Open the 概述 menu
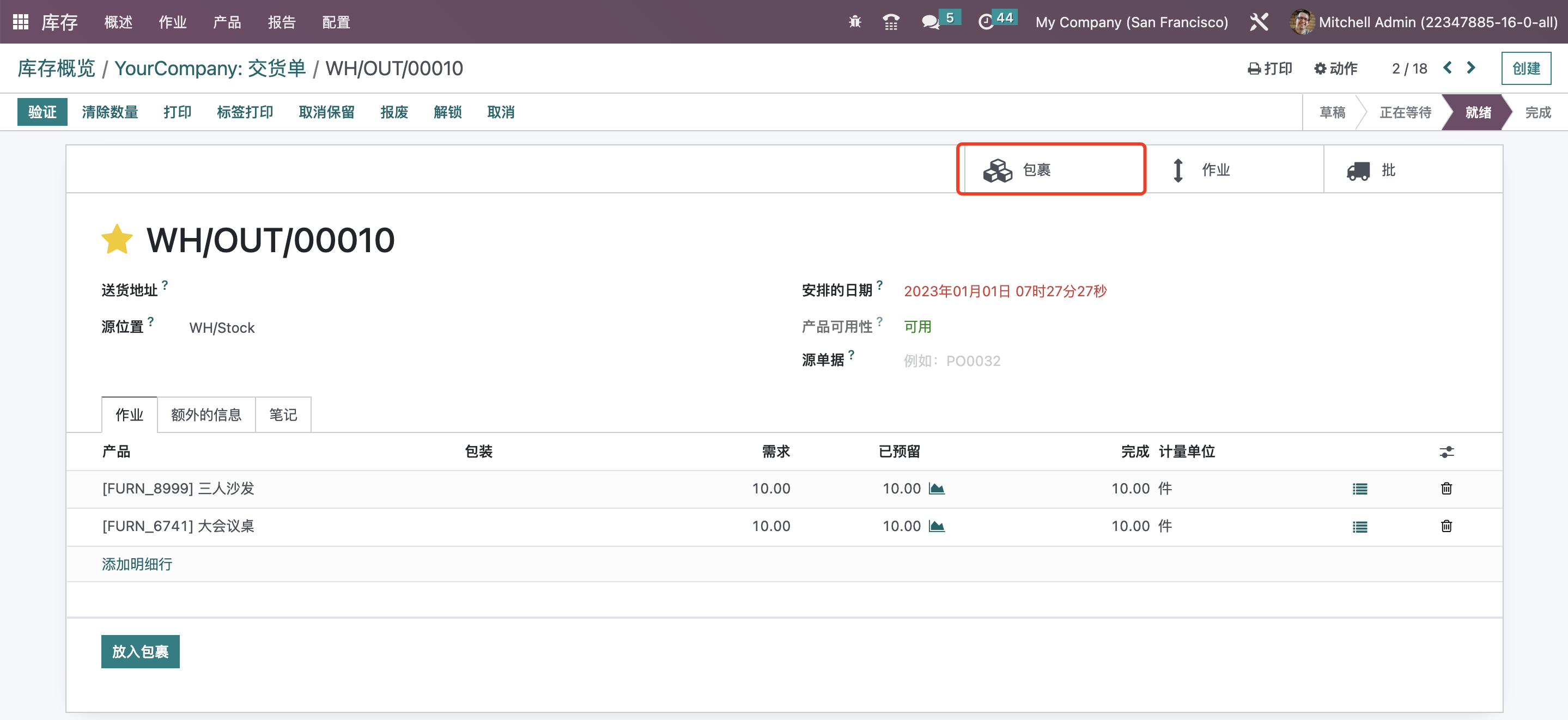 (118, 22)
